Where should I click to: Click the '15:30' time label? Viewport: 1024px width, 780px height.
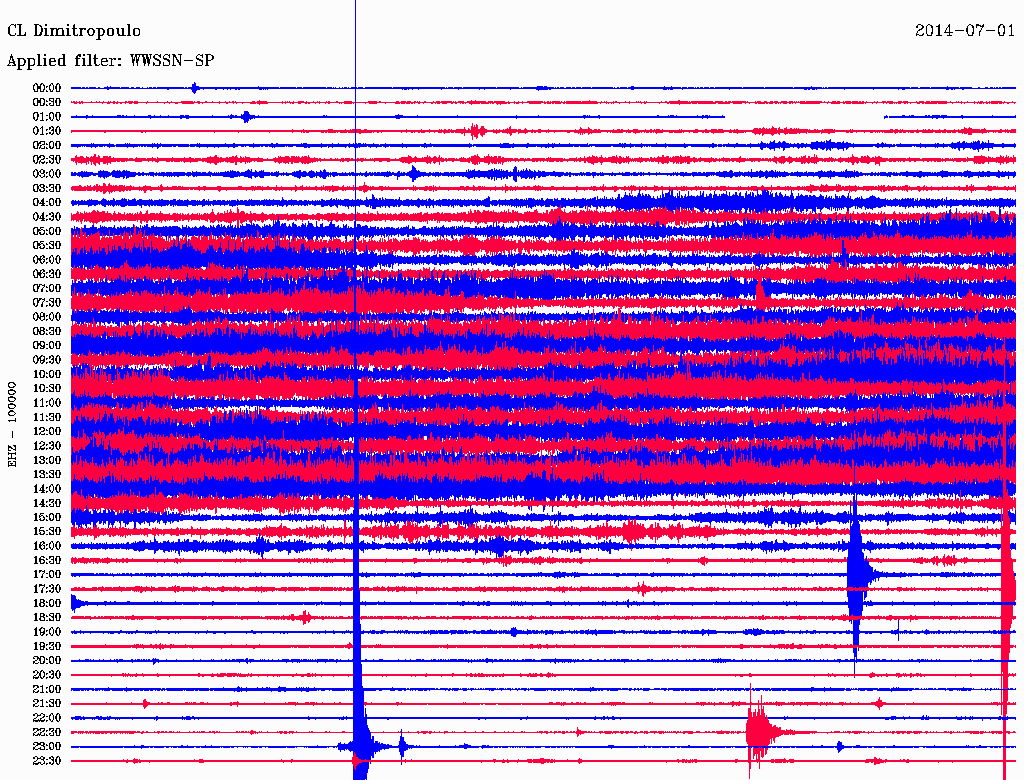[x=47, y=532]
